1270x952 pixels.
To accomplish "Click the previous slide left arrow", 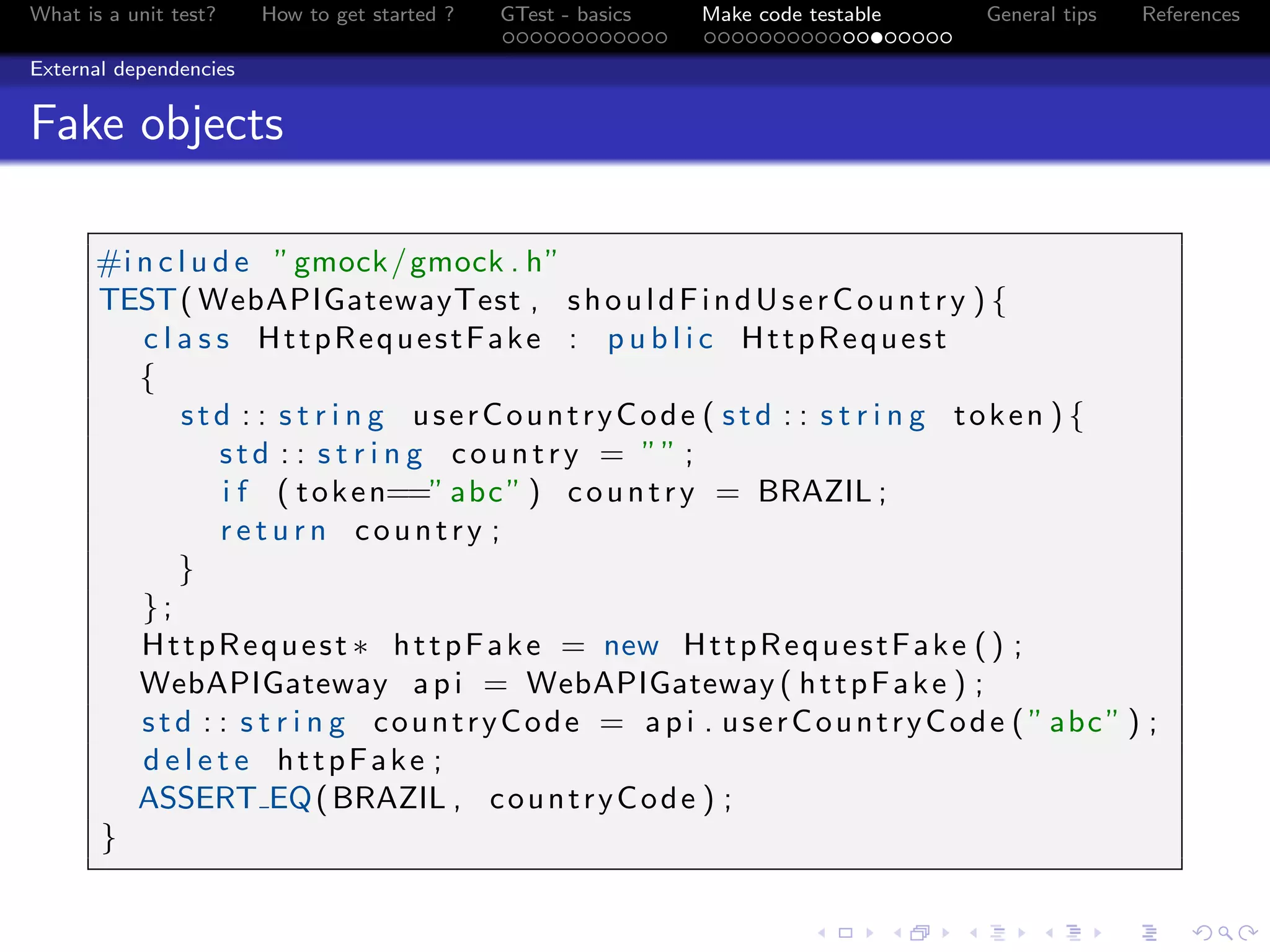I will pyautogui.click(x=822, y=933).
